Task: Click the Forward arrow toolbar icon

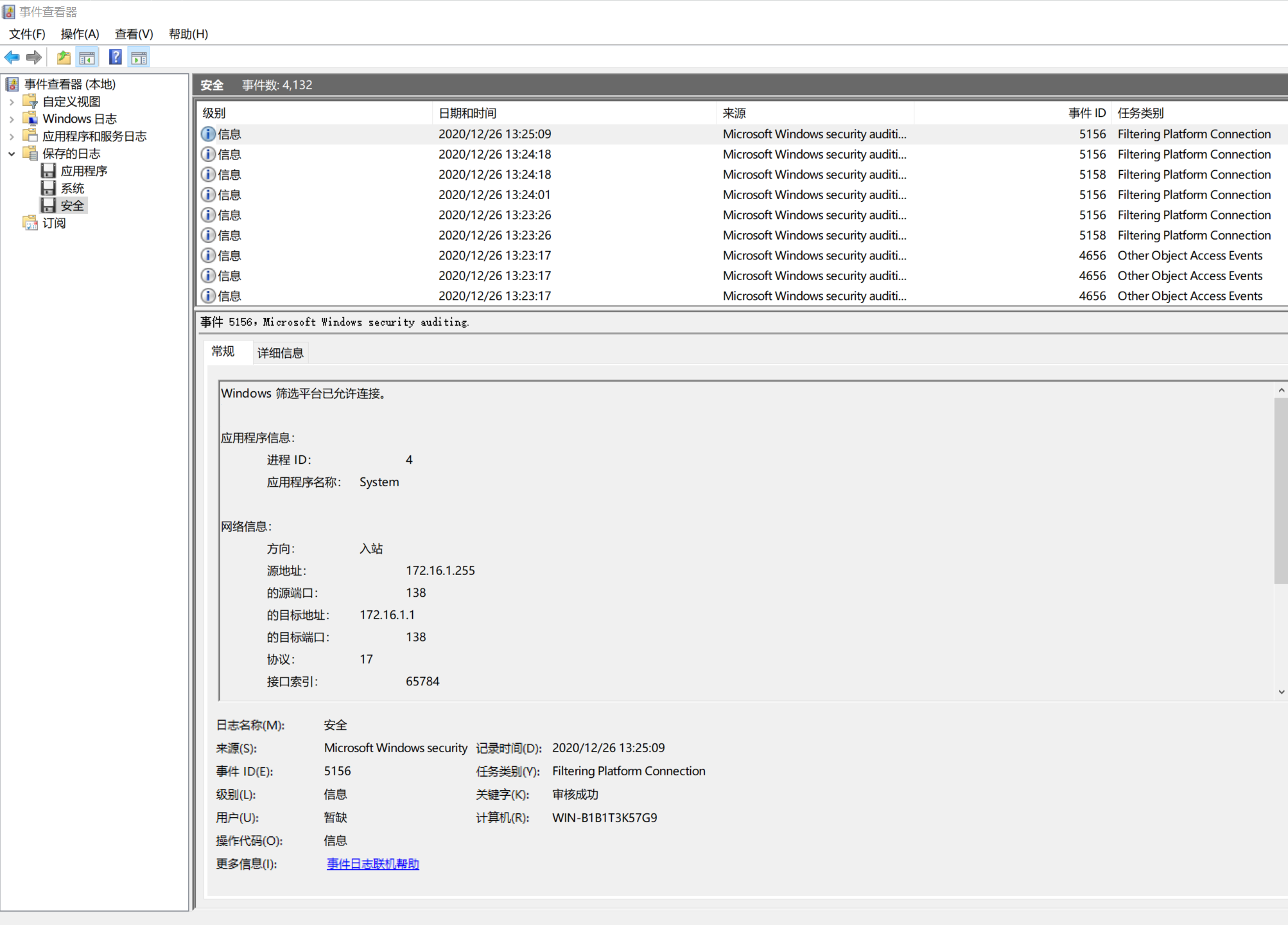Action: coord(34,58)
